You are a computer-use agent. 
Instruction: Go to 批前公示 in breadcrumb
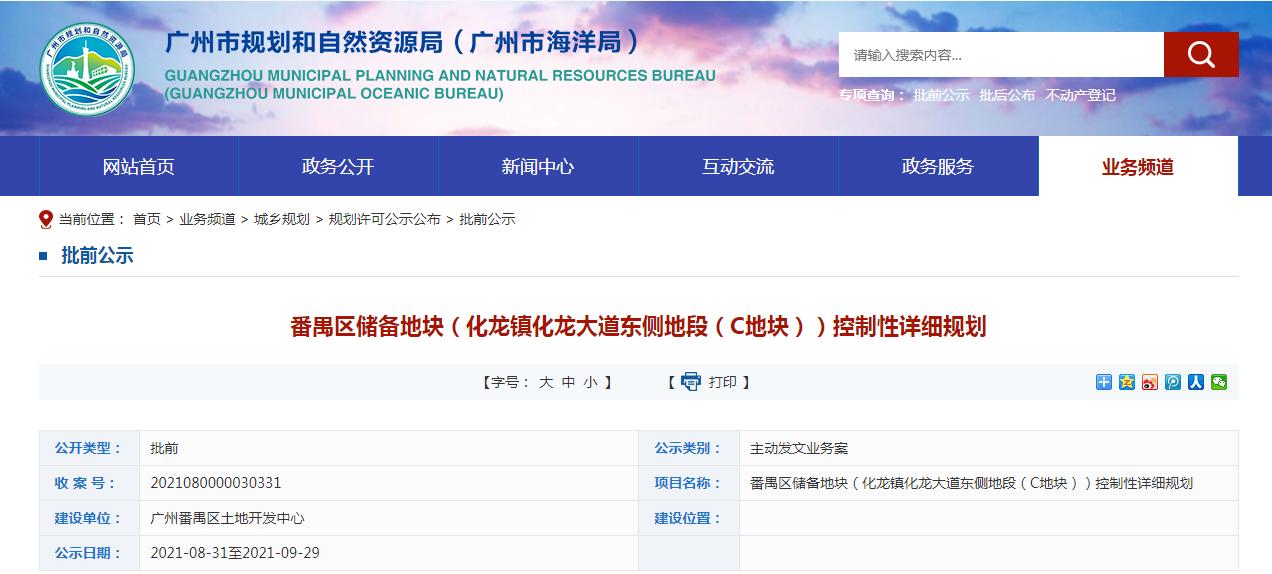[487, 219]
